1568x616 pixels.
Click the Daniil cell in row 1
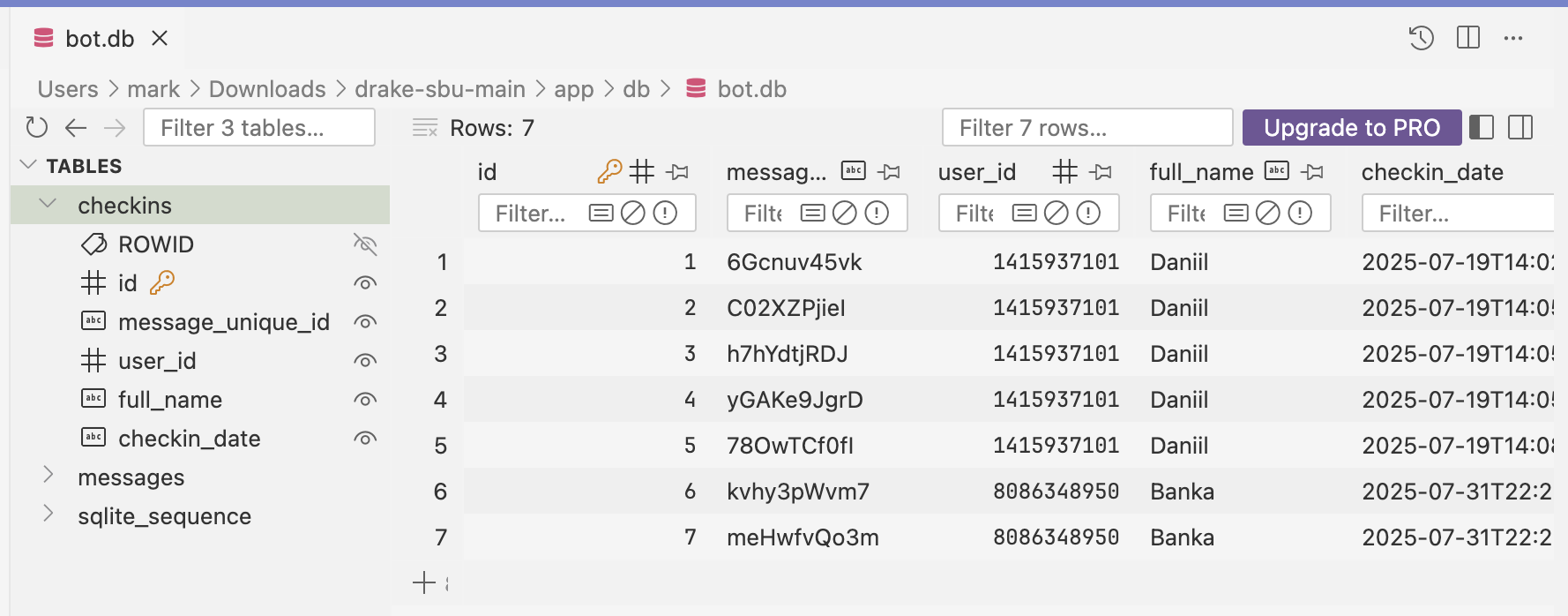tap(1179, 262)
